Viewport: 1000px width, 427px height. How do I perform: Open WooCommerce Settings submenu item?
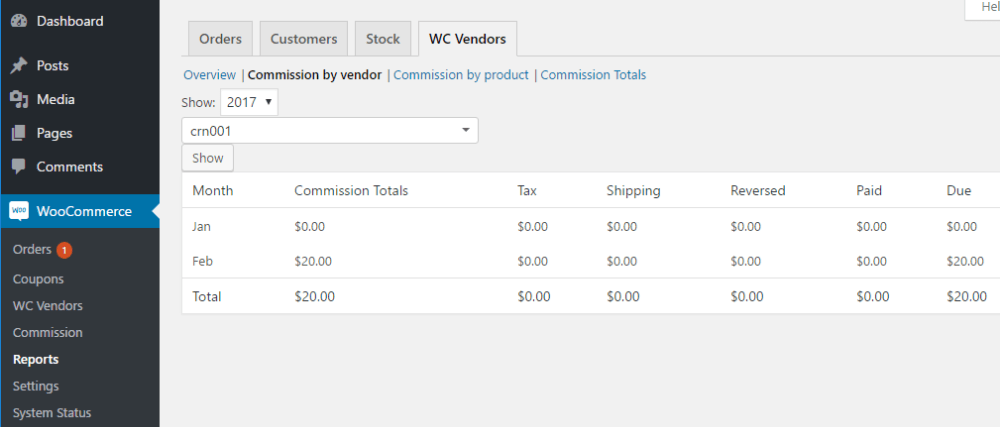pos(36,386)
